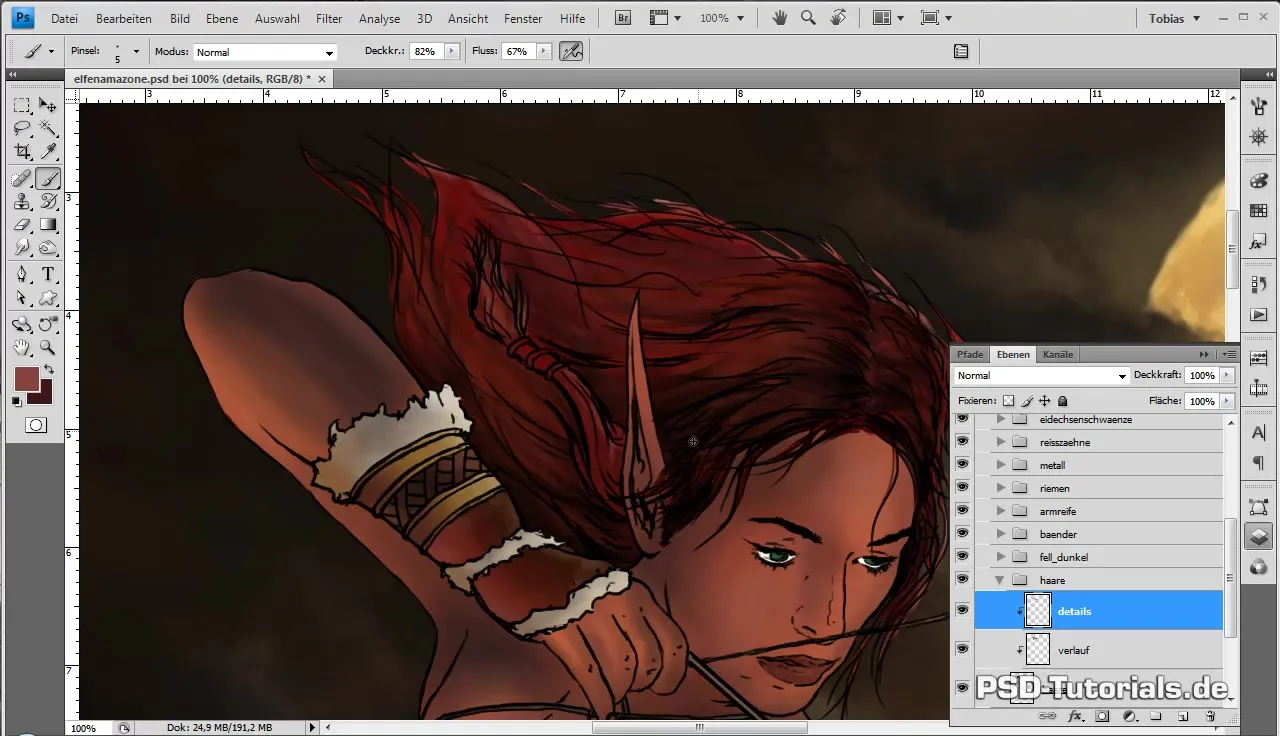Select the Hand tool in the toolbox
The height and width of the screenshot is (736, 1280).
[22, 347]
